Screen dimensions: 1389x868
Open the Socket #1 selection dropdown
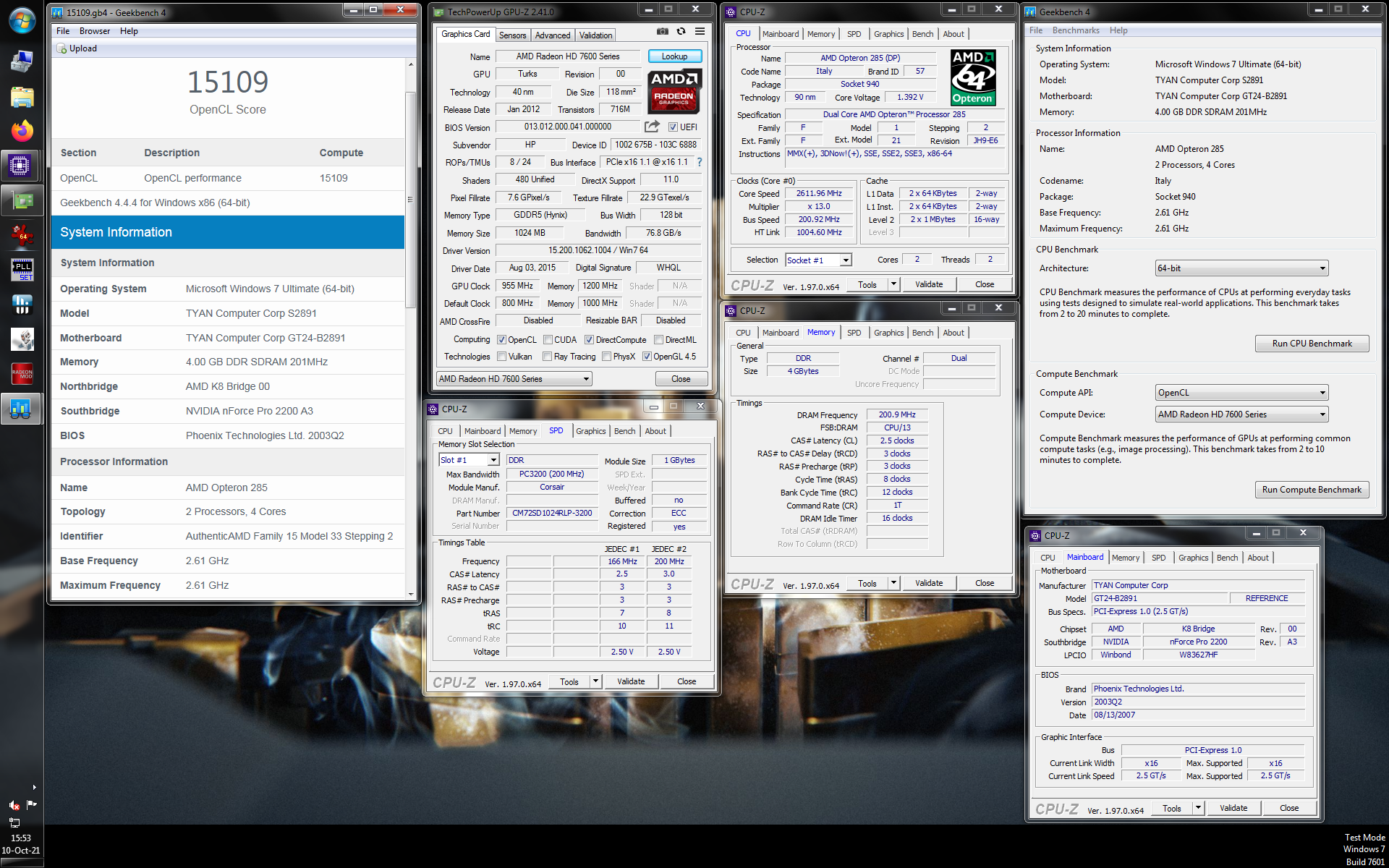[818, 260]
